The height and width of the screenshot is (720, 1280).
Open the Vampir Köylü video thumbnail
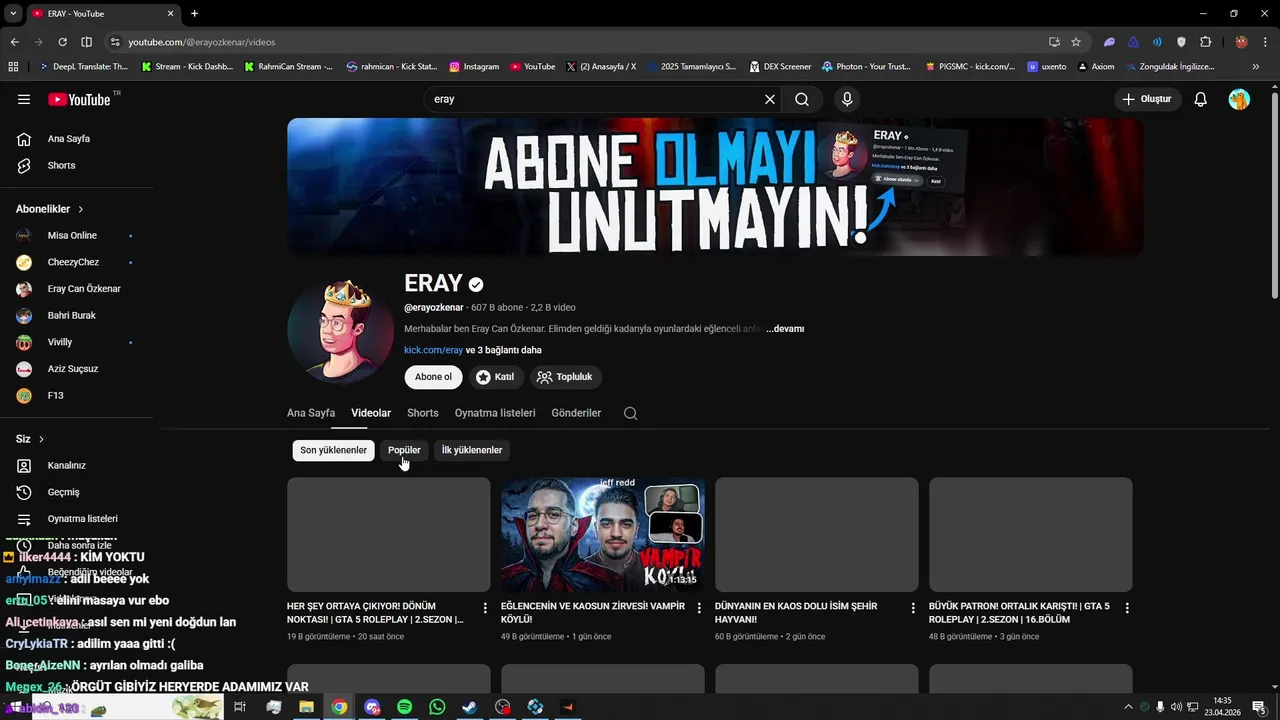tap(603, 534)
